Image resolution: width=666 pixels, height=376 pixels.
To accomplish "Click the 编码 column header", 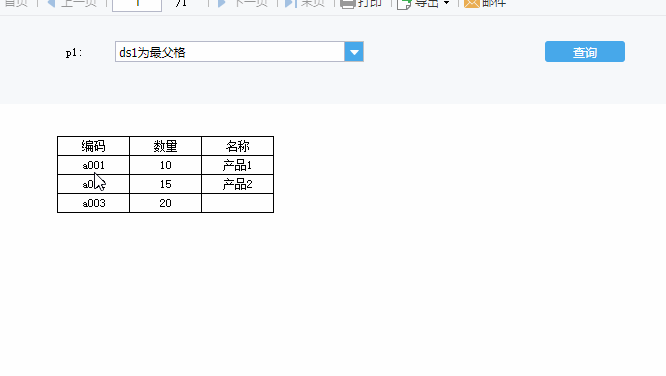I will point(93,146).
